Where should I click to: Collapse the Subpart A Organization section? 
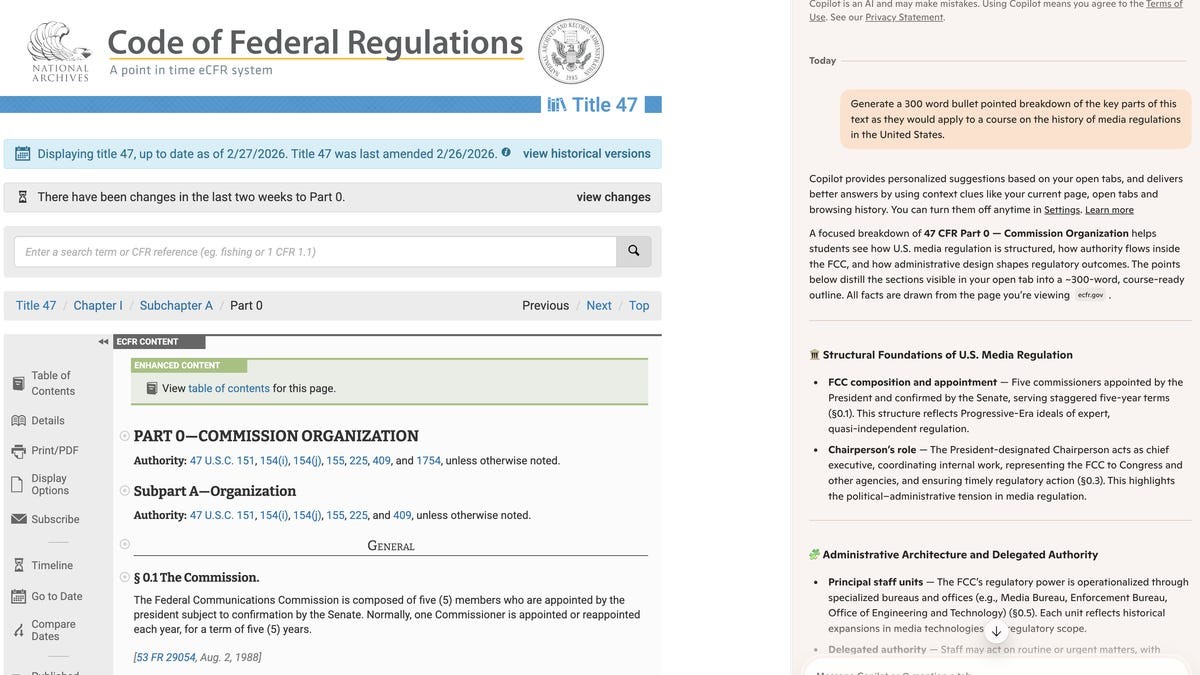[x=125, y=491]
